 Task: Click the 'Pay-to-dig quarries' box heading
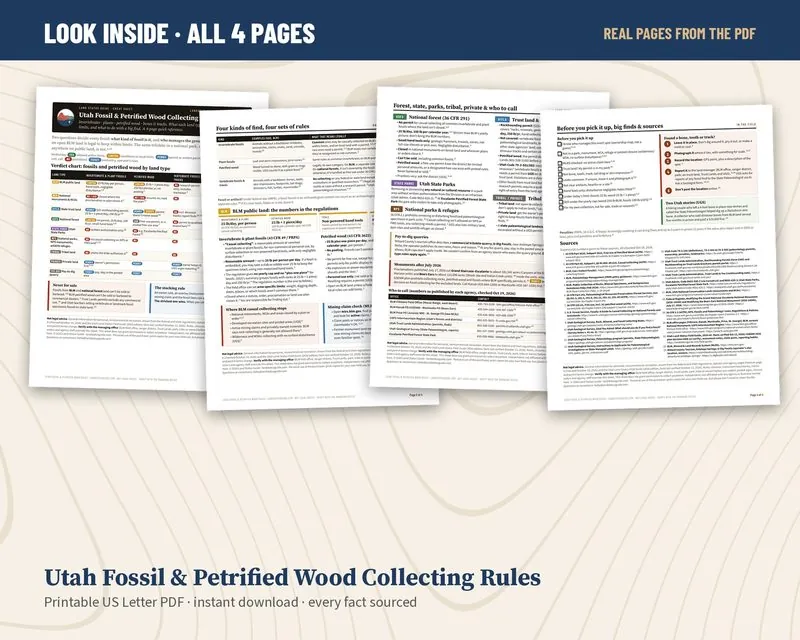pyautogui.click(x=411, y=237)
